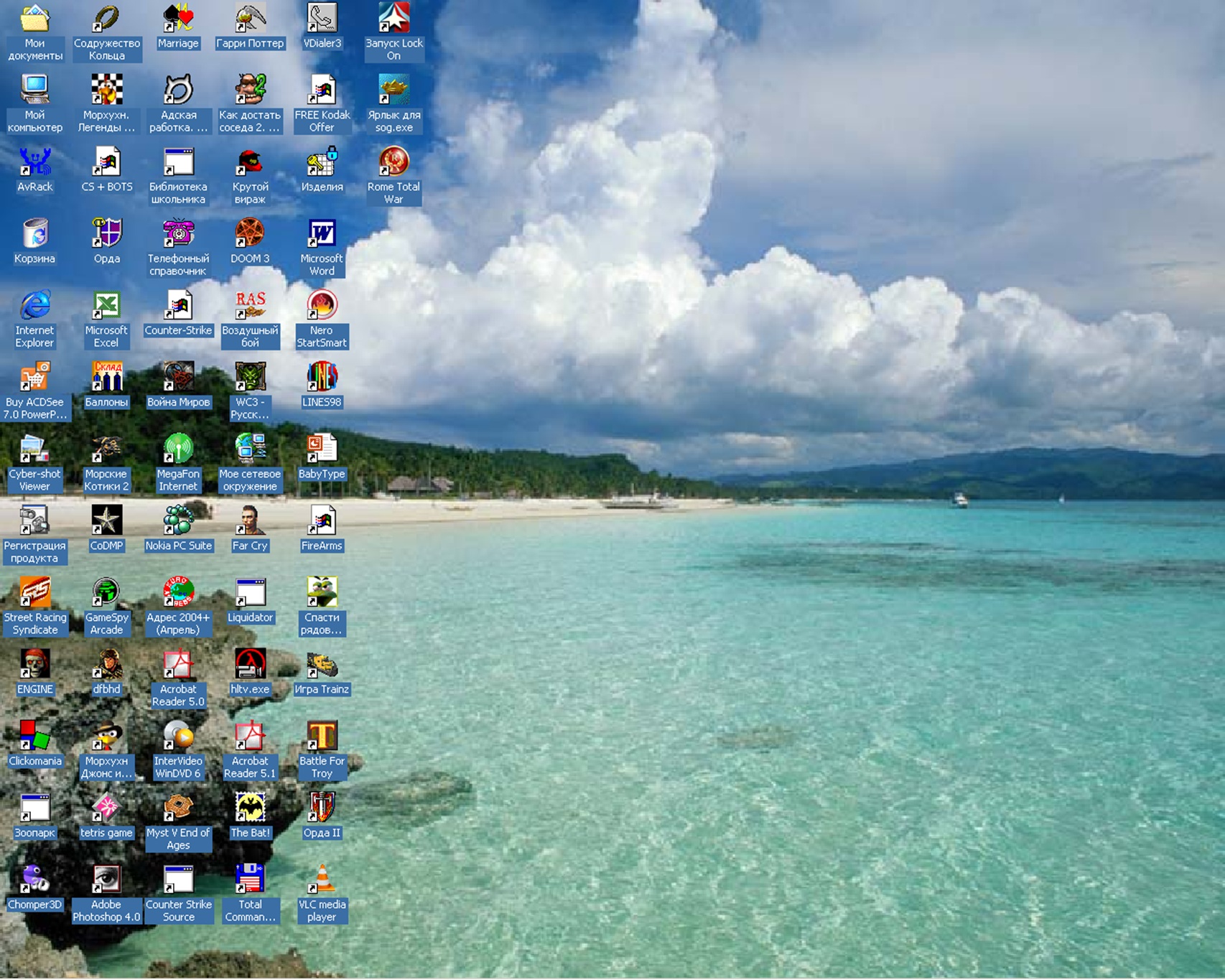Select the WC3 - Русск... icon
Screen dimensions: 1225x980
(x=250, y=377)
